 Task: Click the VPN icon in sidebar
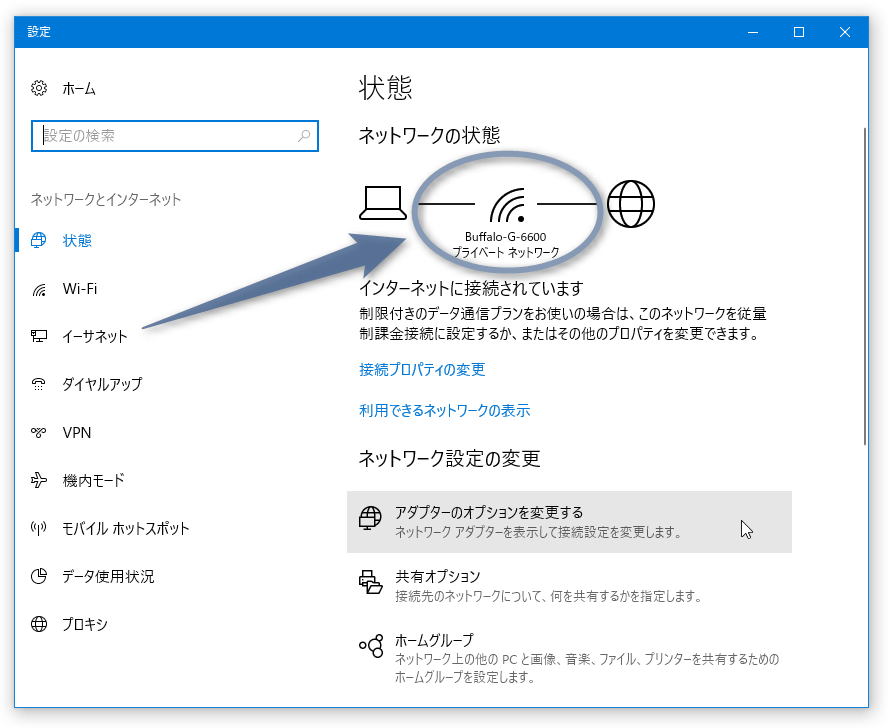coord(39,433)
